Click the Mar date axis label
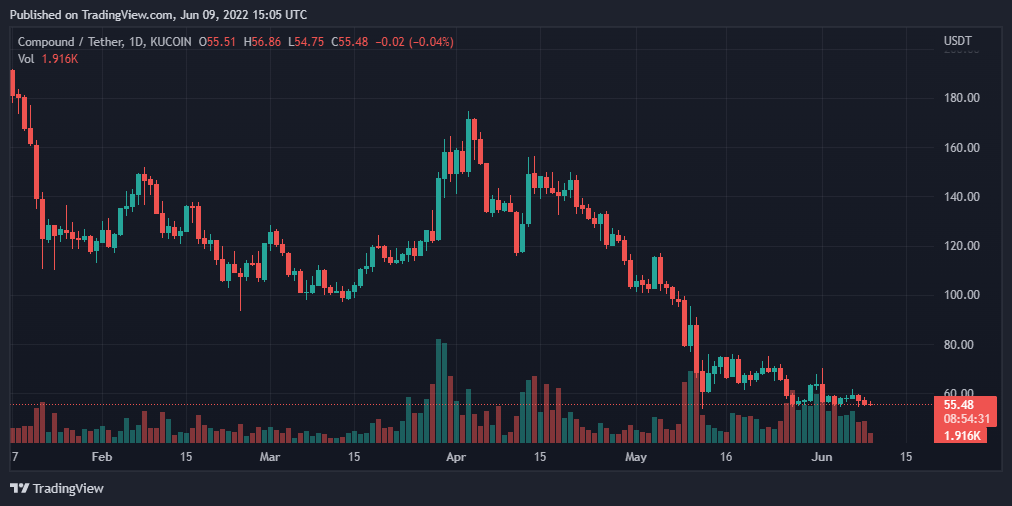The image size is (1012, 506). pos(269,457)
